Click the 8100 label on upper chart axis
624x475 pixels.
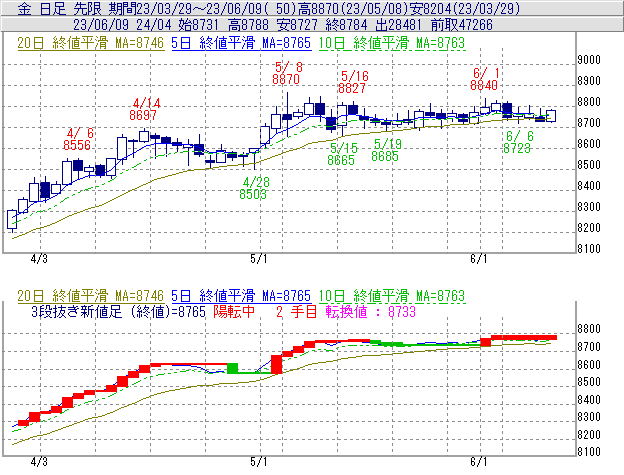(x=589, y=249)
